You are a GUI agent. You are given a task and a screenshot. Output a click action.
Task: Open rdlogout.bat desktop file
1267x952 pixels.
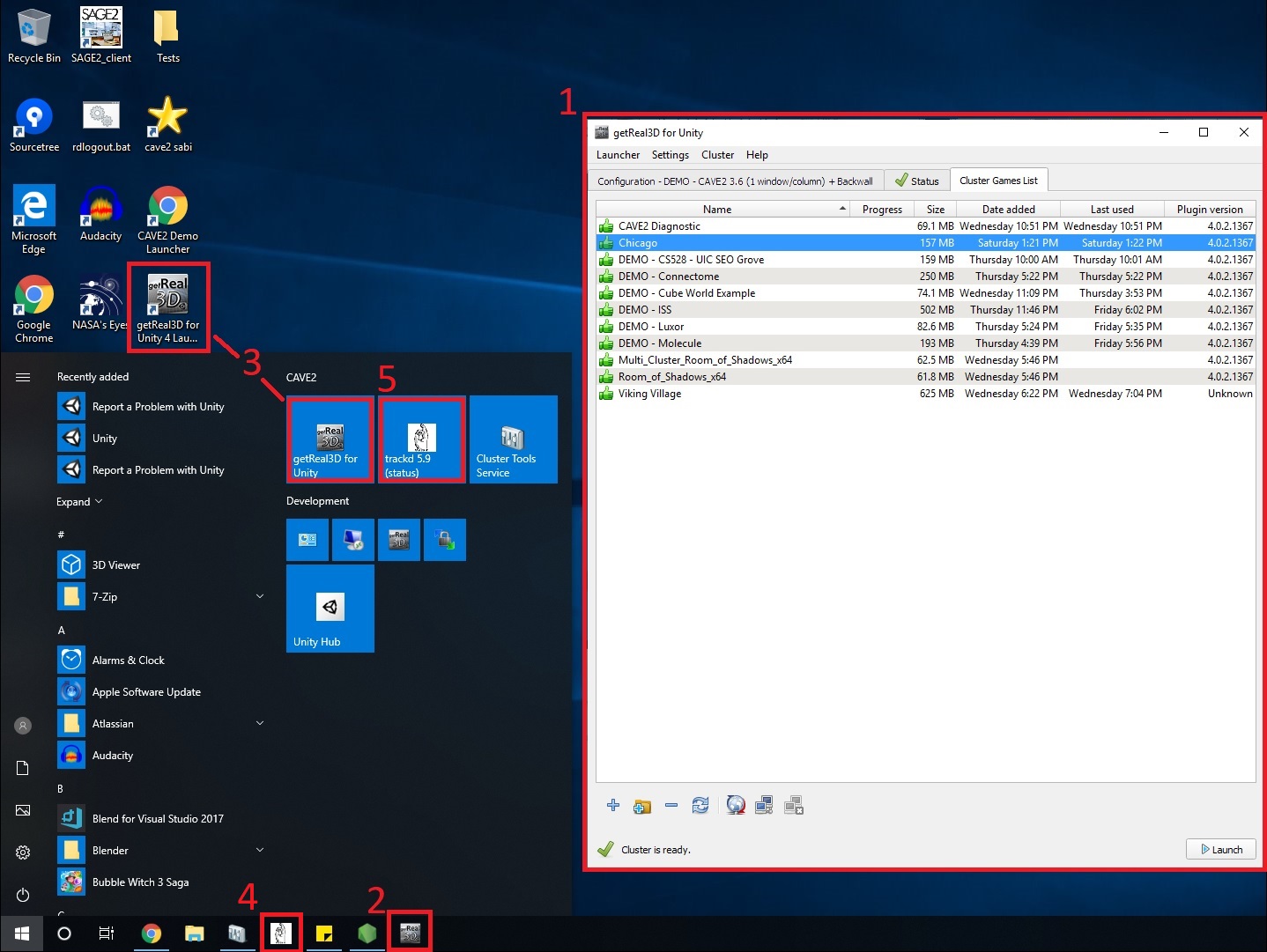tap(101, 125)
